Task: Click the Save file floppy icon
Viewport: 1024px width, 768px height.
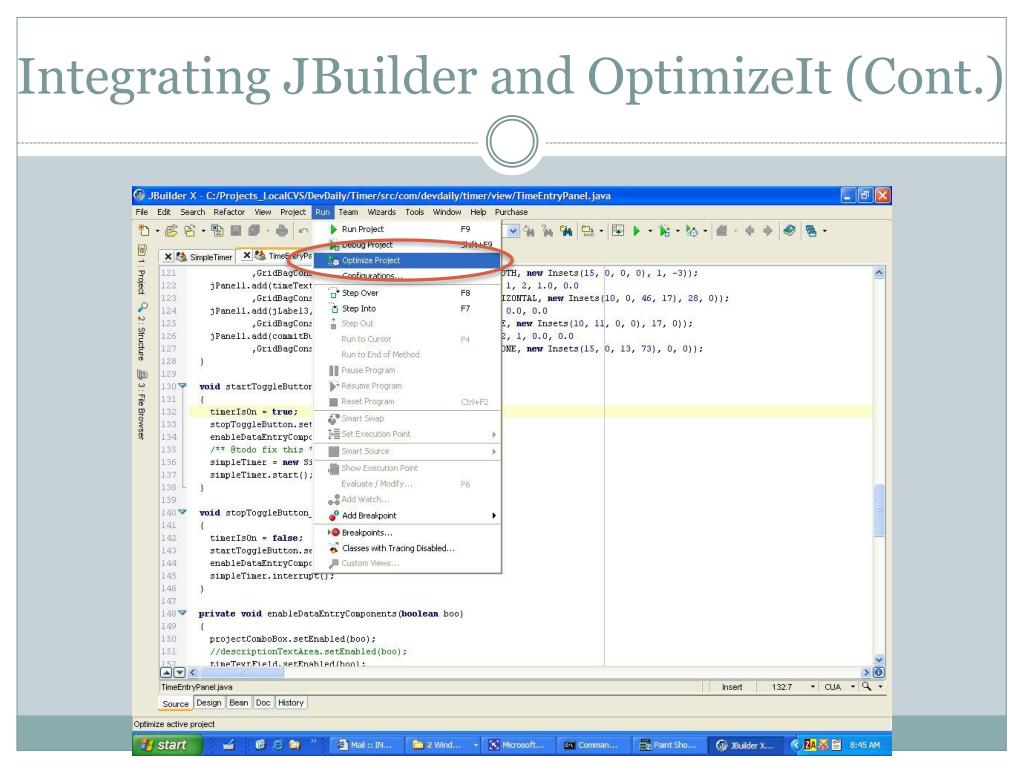Action: [x=236, y=231]
